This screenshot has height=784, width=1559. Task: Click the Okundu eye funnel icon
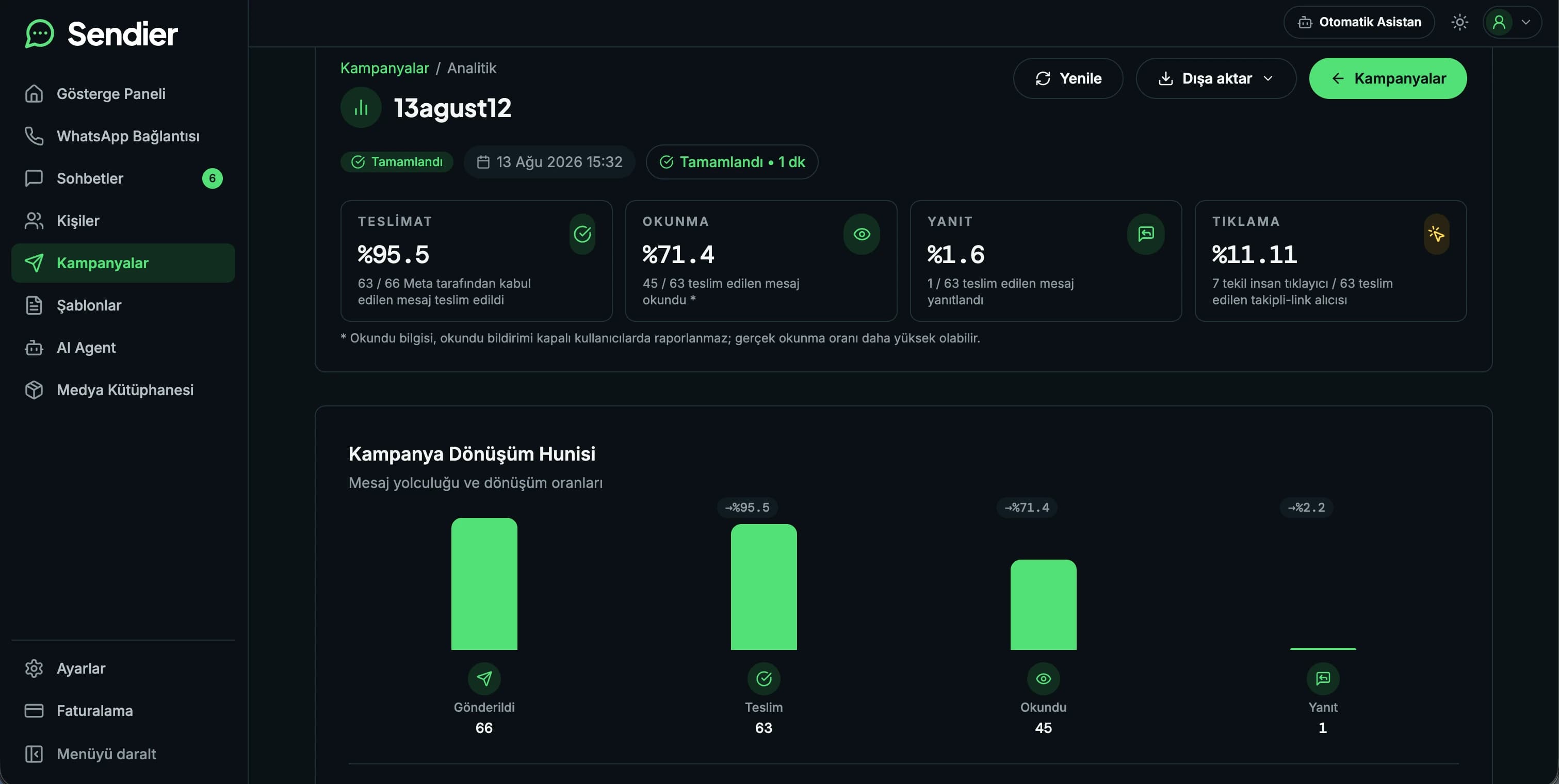(1043, 679)
